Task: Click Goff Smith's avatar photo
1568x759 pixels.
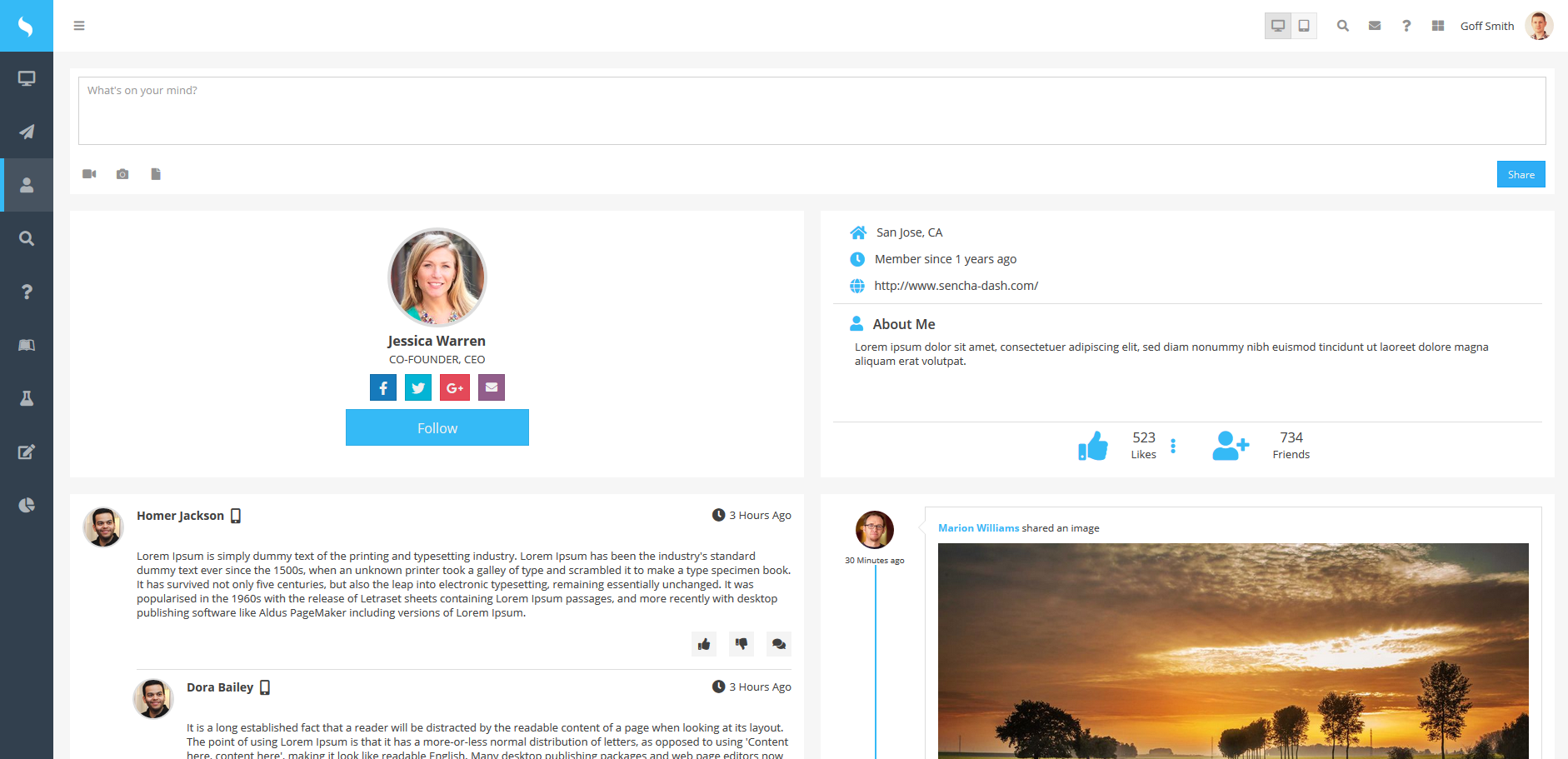Action: pyautogui.click(x=1539, y=26)
